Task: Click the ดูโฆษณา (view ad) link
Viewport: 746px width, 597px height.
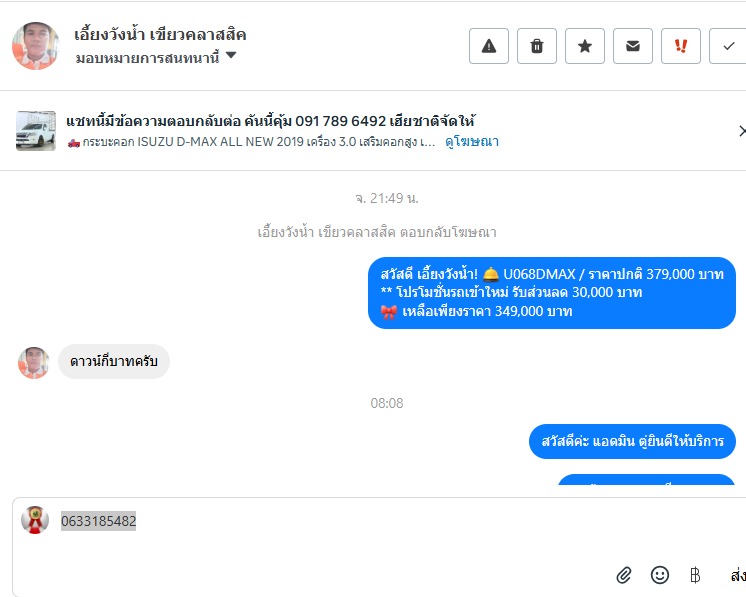Action: pos(472,142)
